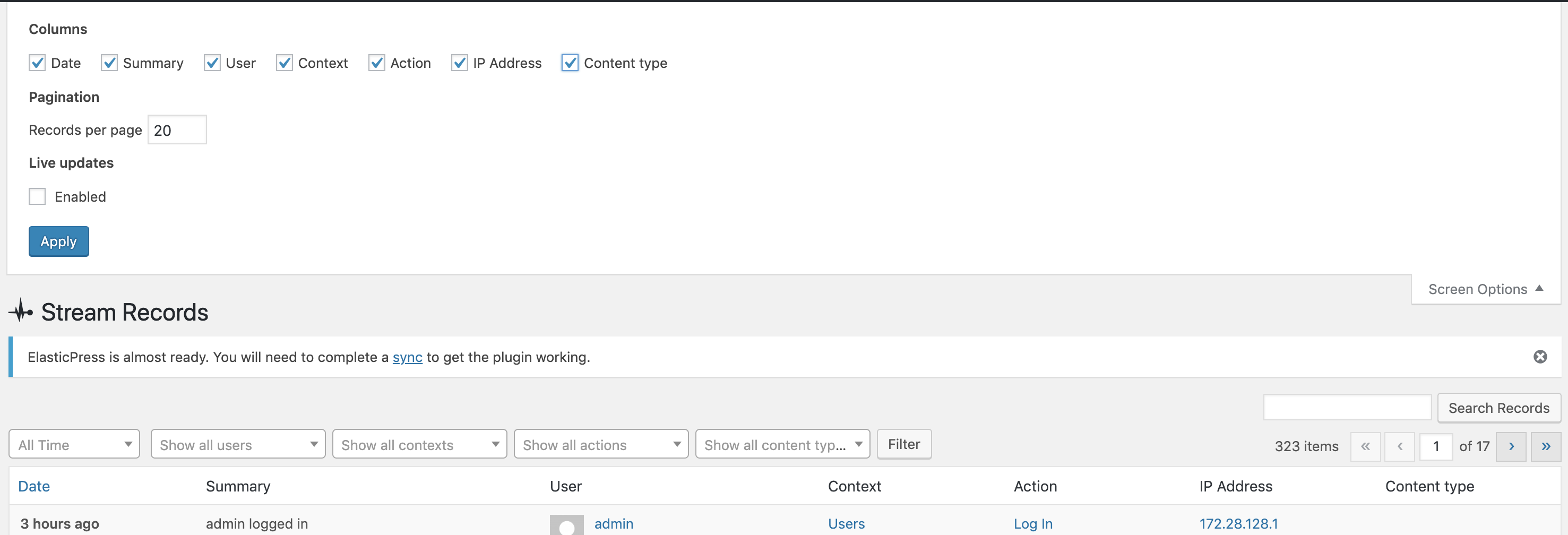Click the Search Records button
Viewport: 1568px width, 535px height.
(1498, 408)
